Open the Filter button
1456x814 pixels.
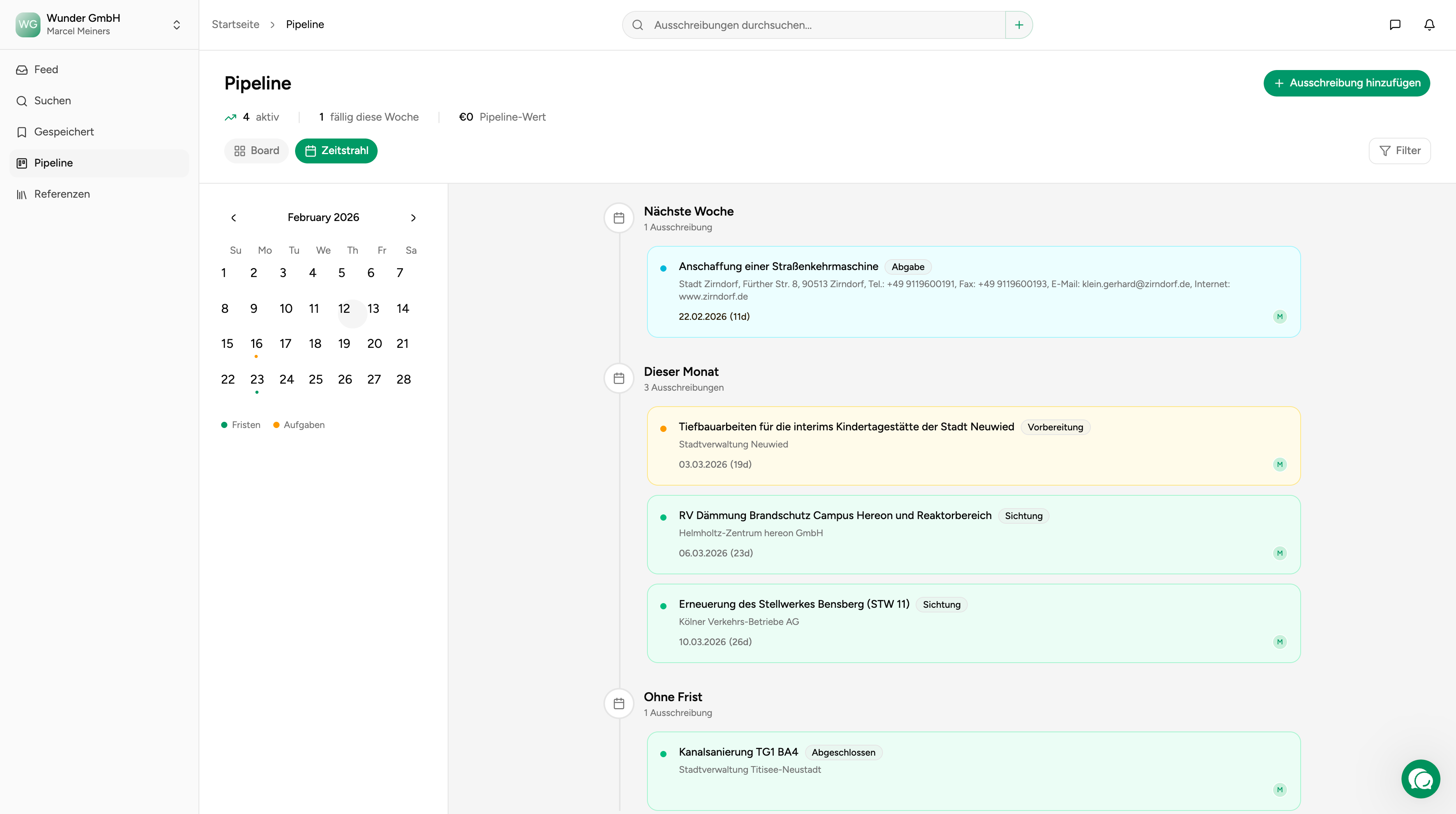[x=1400, y=151]
